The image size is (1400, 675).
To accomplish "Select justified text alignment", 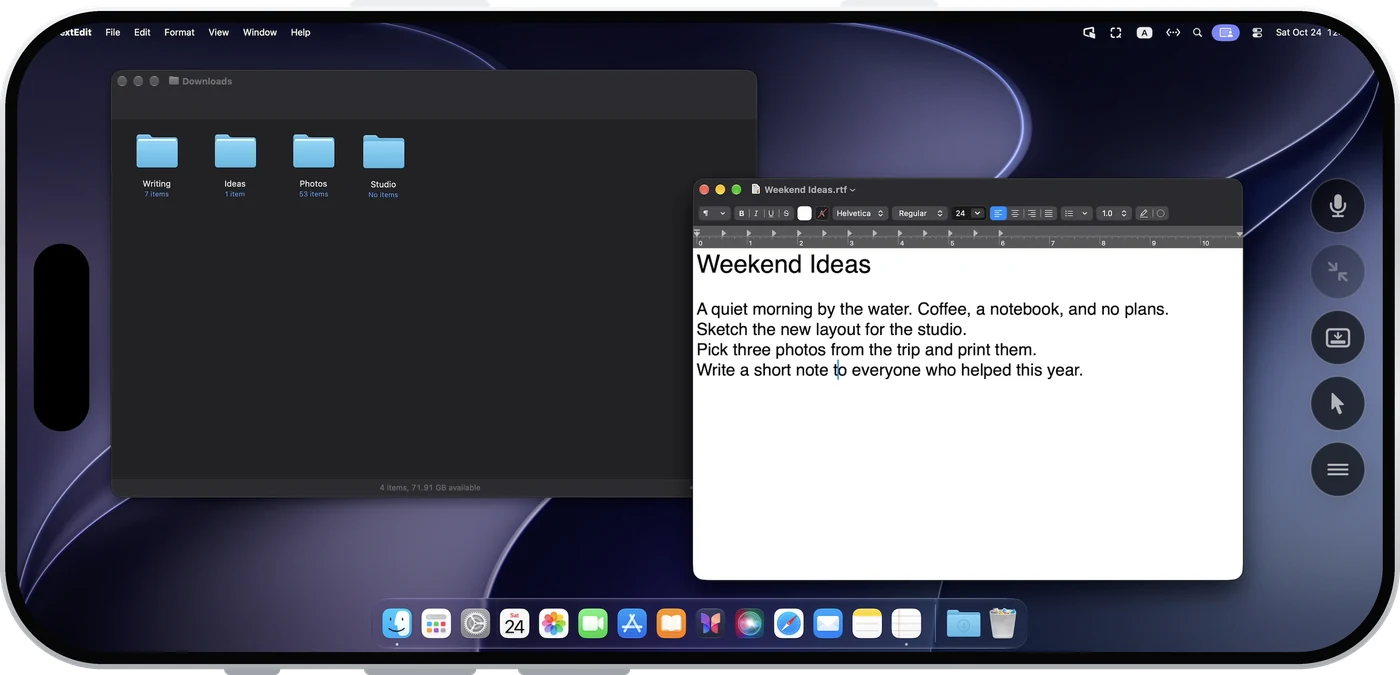I will coord(1048,213).
